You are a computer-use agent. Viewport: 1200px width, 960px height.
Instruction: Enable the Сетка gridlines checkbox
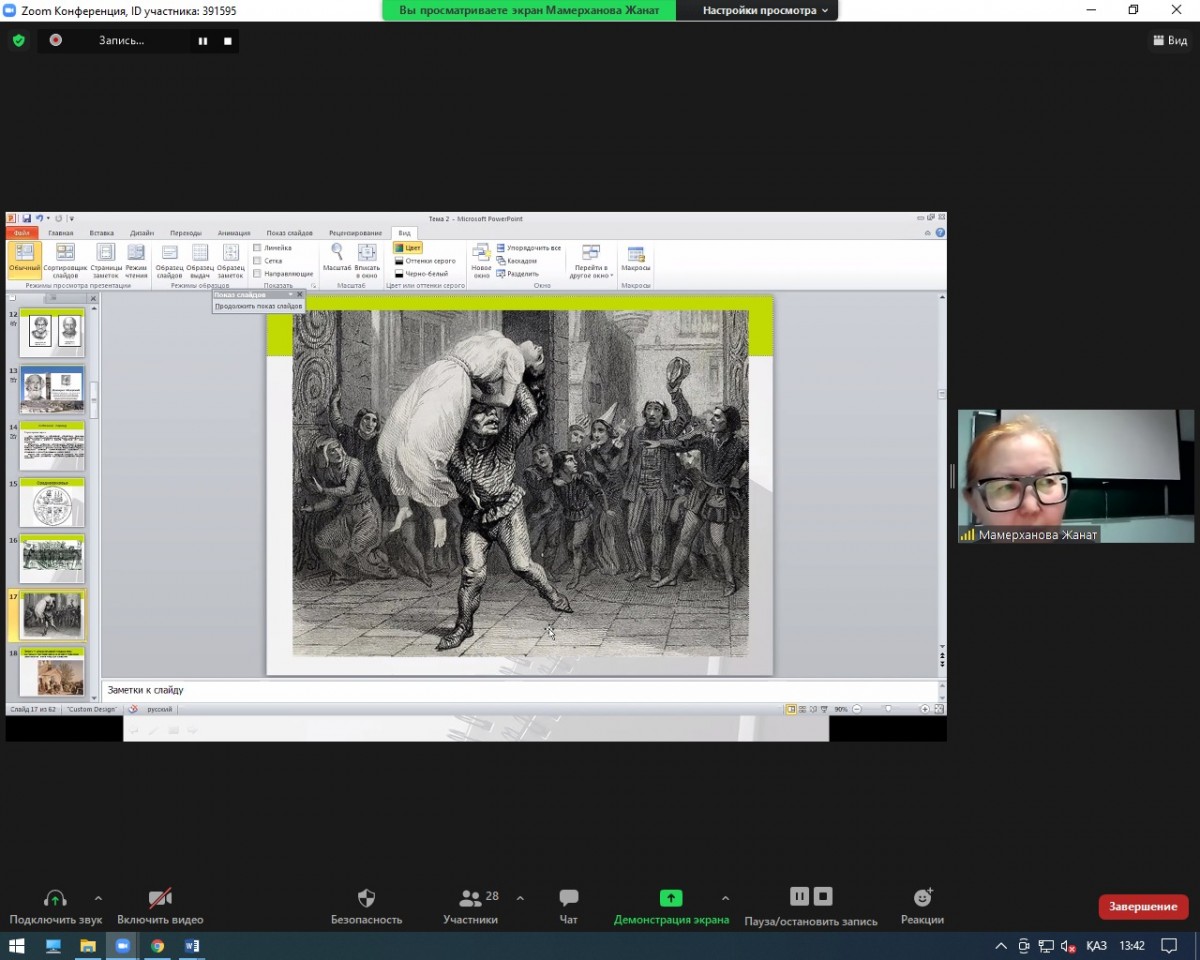click(x=258, y=261)
